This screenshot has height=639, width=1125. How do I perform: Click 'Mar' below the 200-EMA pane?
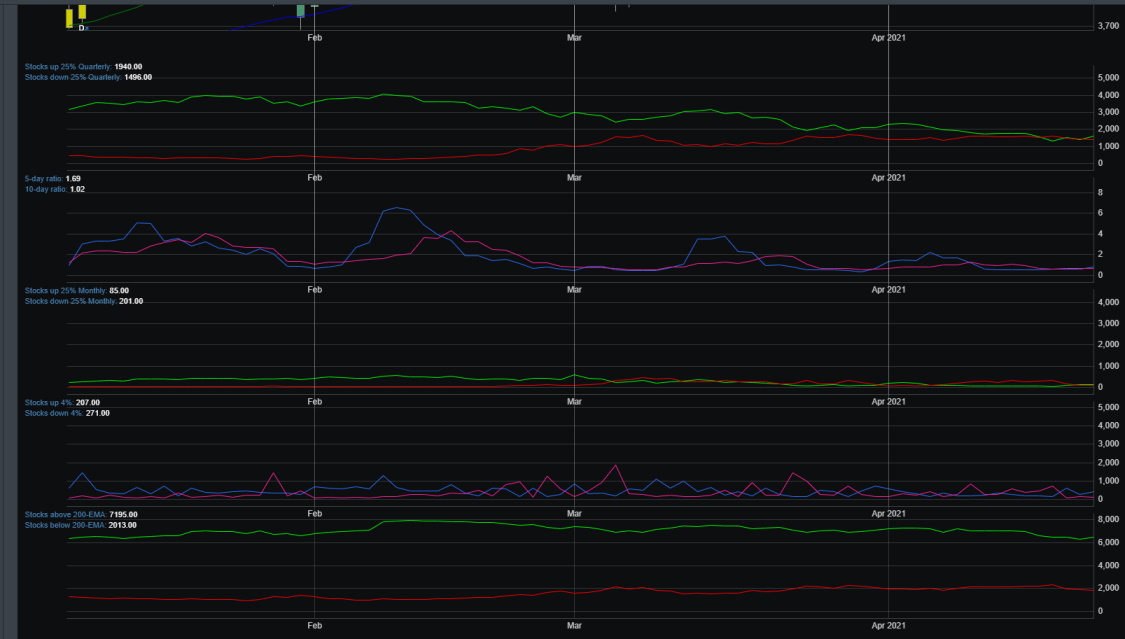point(574,625)
